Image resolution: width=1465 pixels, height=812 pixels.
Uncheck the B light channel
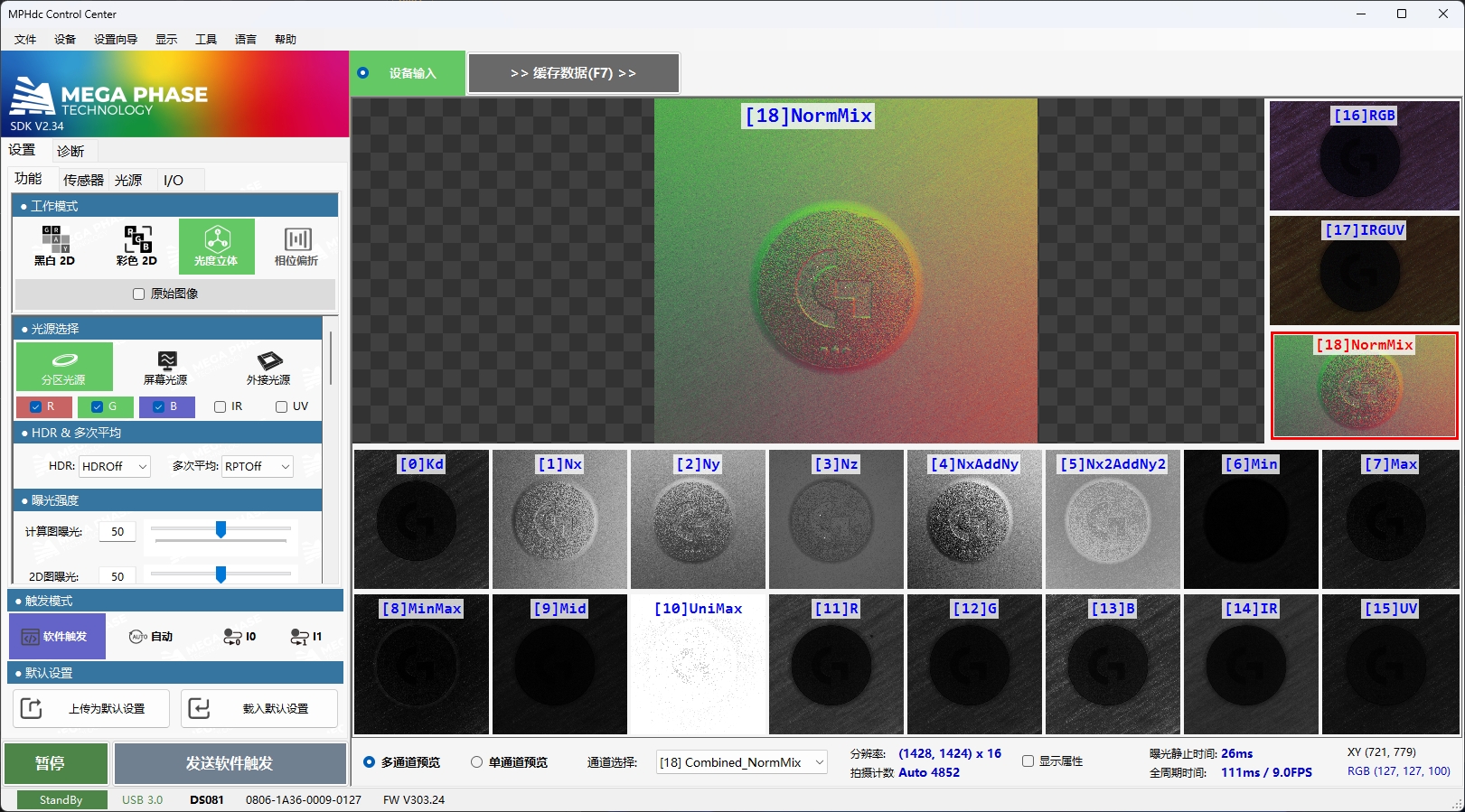click(158, 406)
